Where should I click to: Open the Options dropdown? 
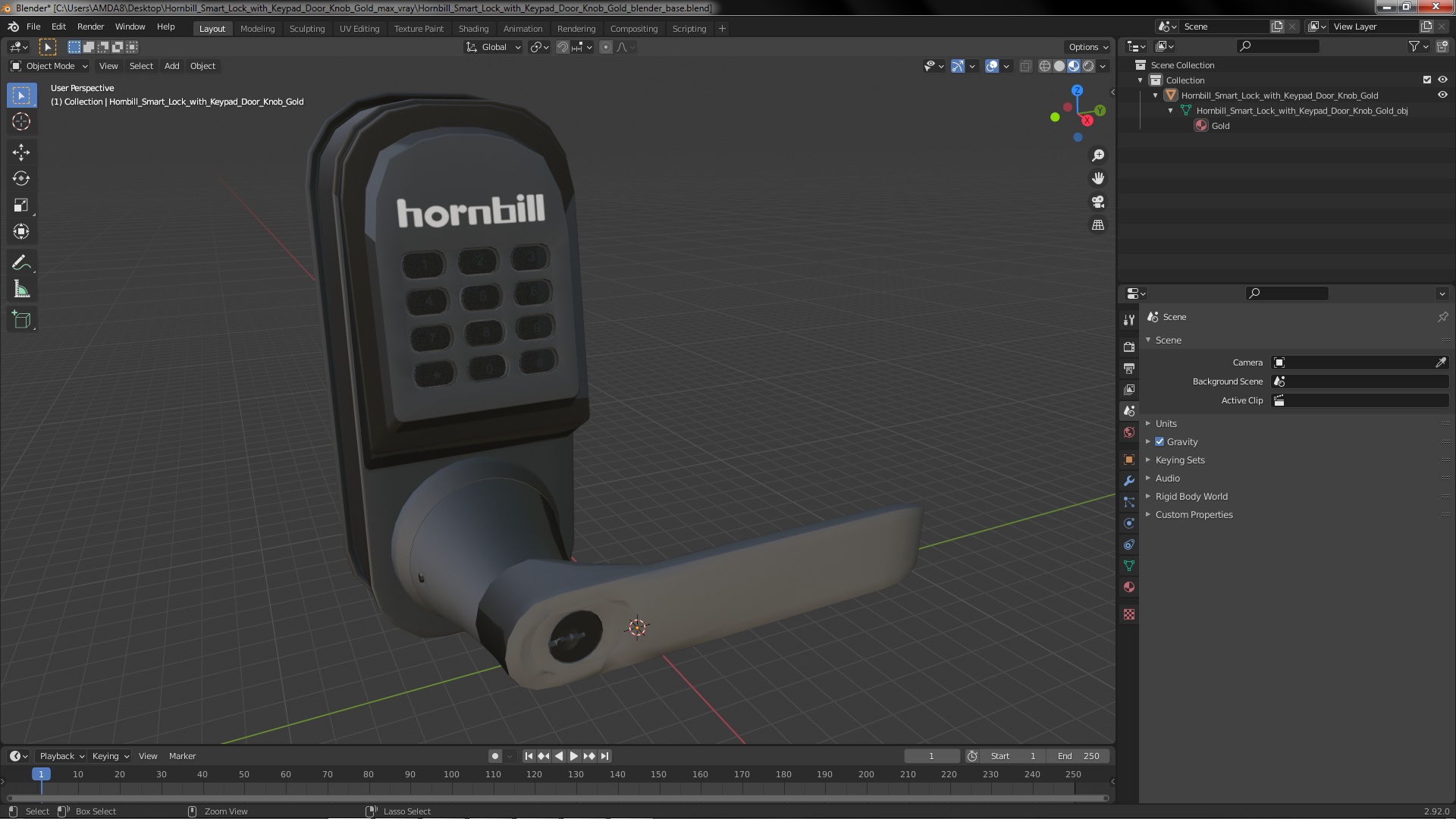tap(1088, 47)
